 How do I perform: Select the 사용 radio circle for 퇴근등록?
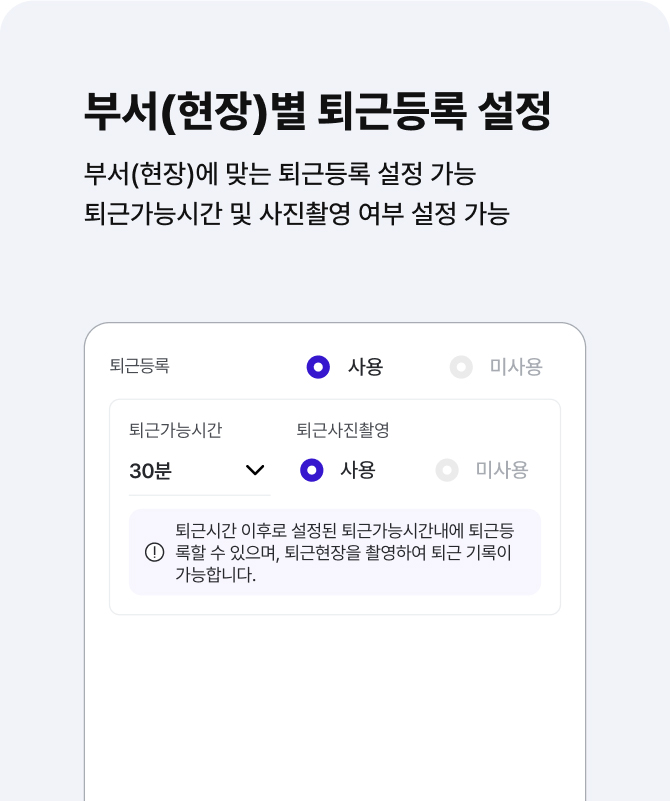(318, 367)
